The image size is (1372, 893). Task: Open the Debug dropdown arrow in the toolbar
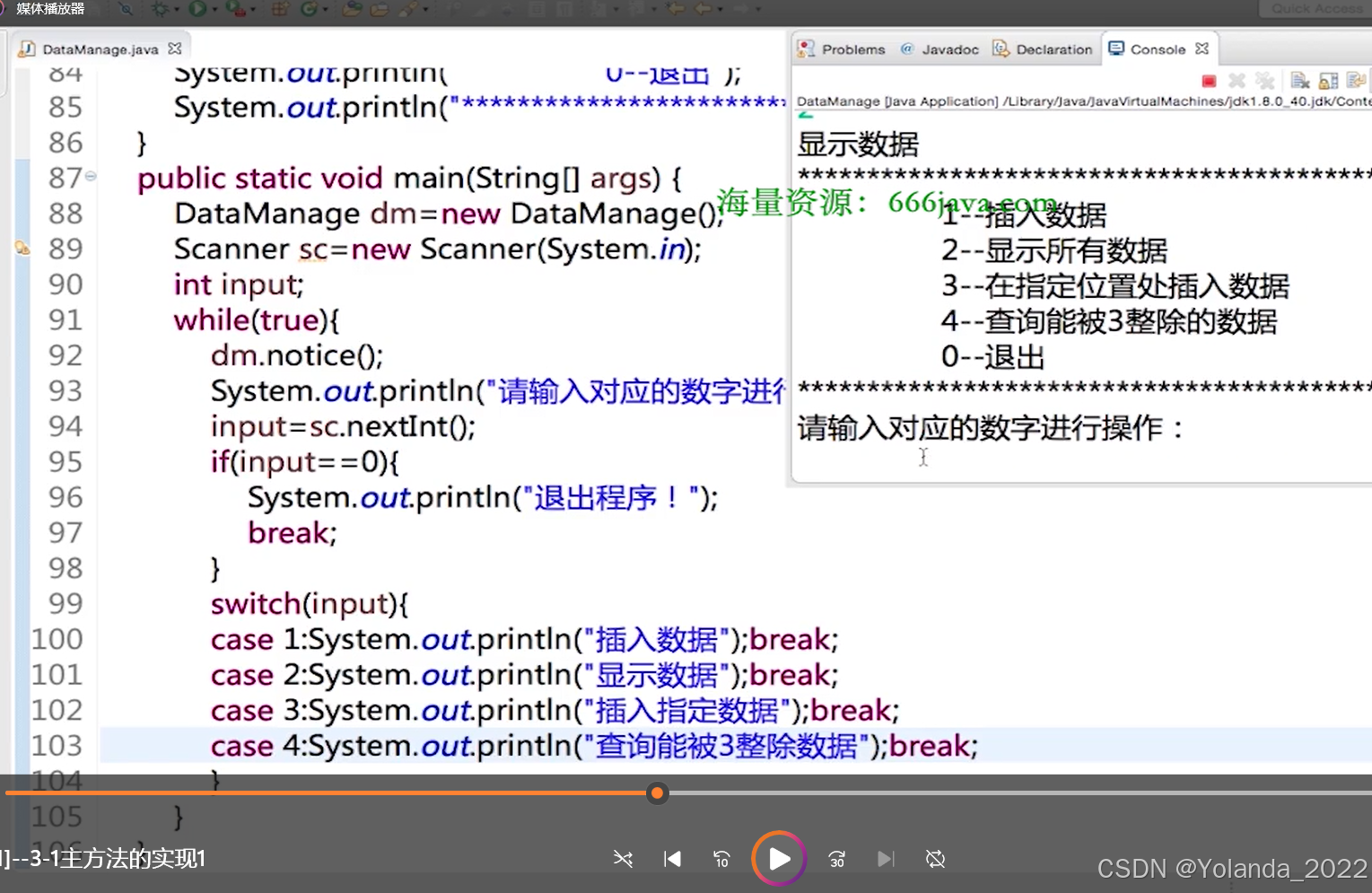176,9
